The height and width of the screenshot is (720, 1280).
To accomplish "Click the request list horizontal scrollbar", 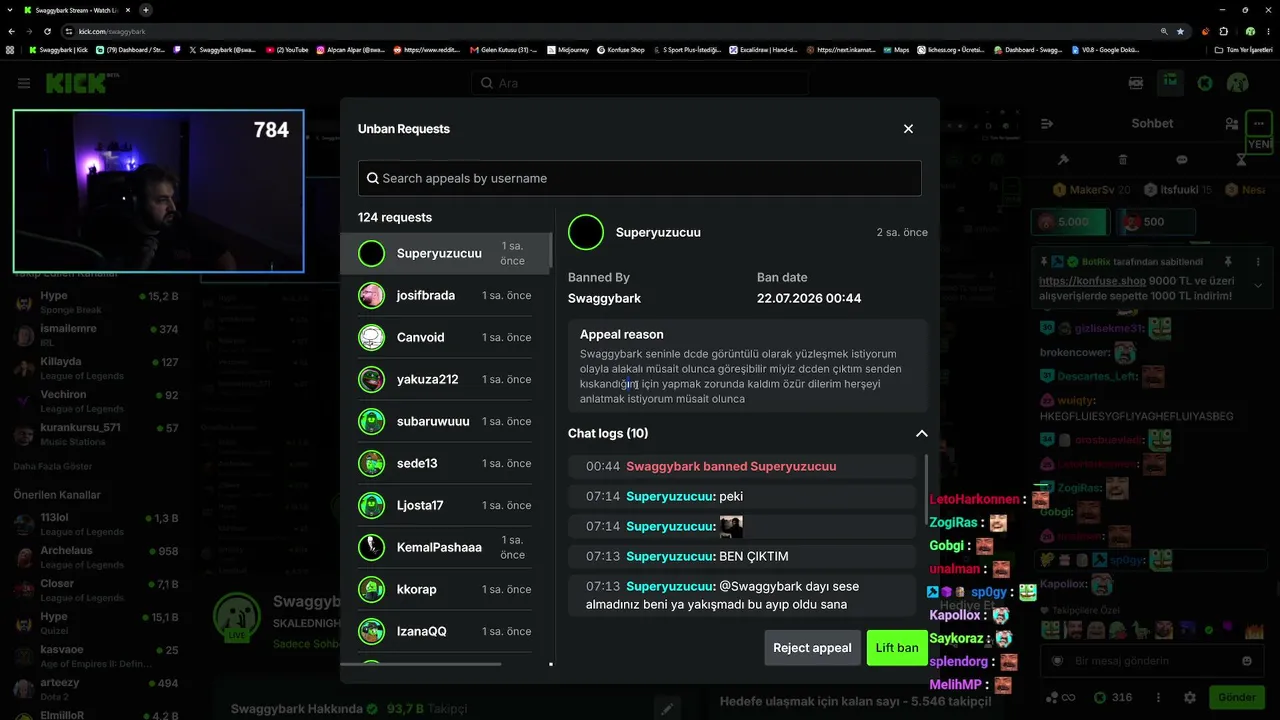I will 421,664.
